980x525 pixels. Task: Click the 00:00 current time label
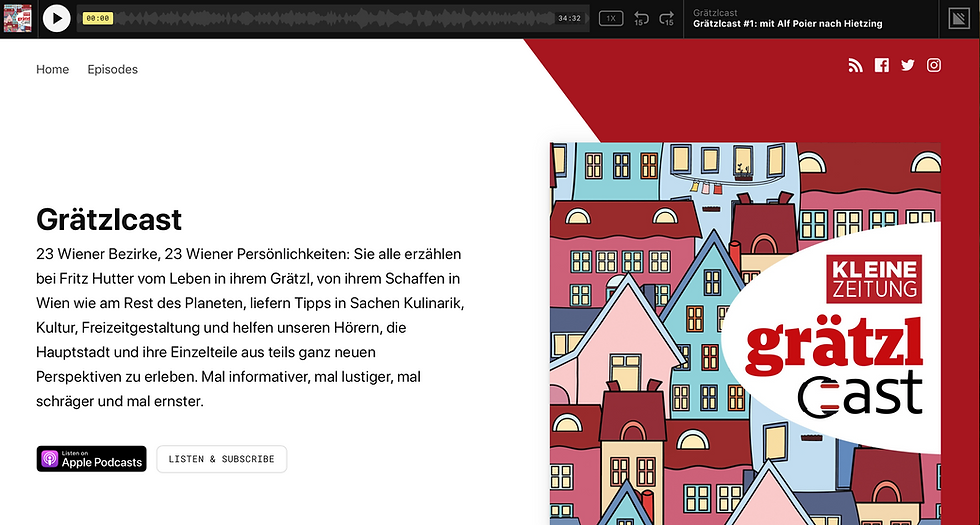98,19
